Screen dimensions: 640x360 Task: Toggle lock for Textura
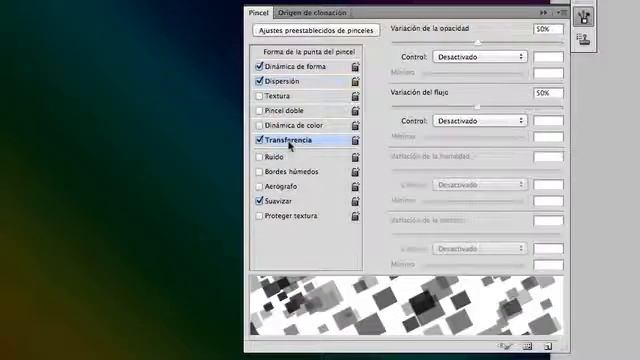point(356,96)
